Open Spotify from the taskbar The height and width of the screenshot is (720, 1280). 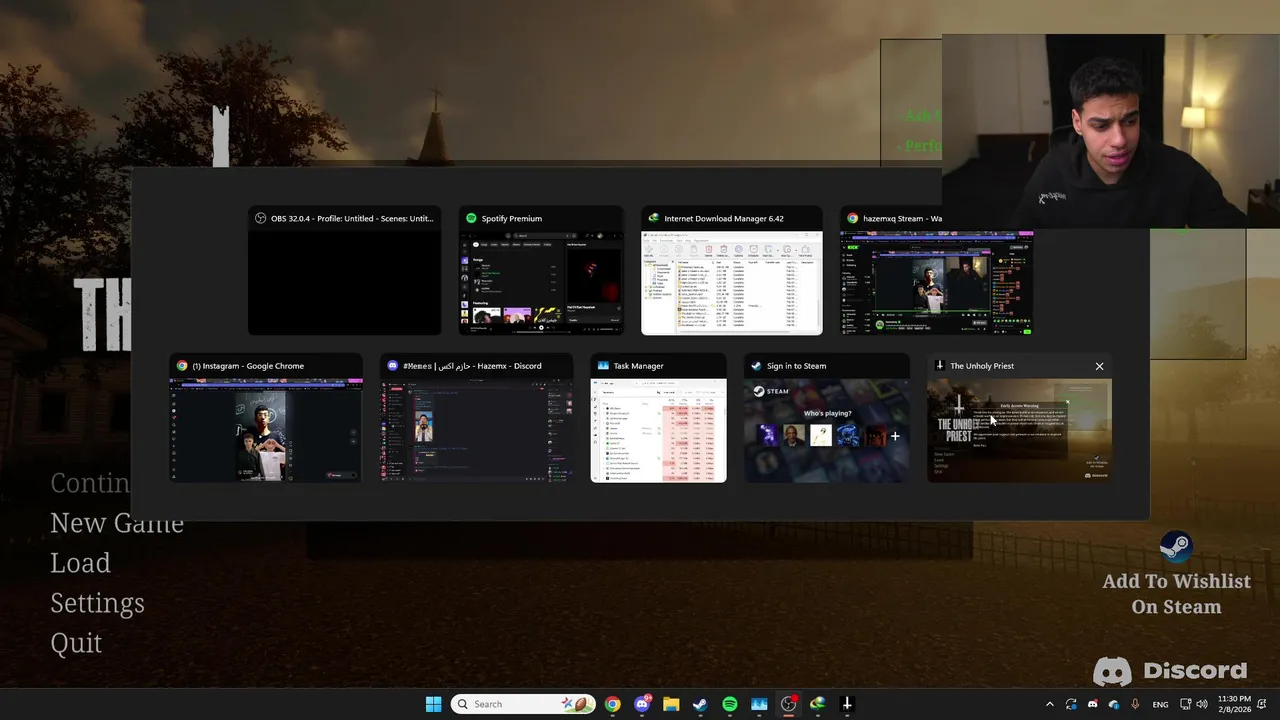tap(730, 704)
